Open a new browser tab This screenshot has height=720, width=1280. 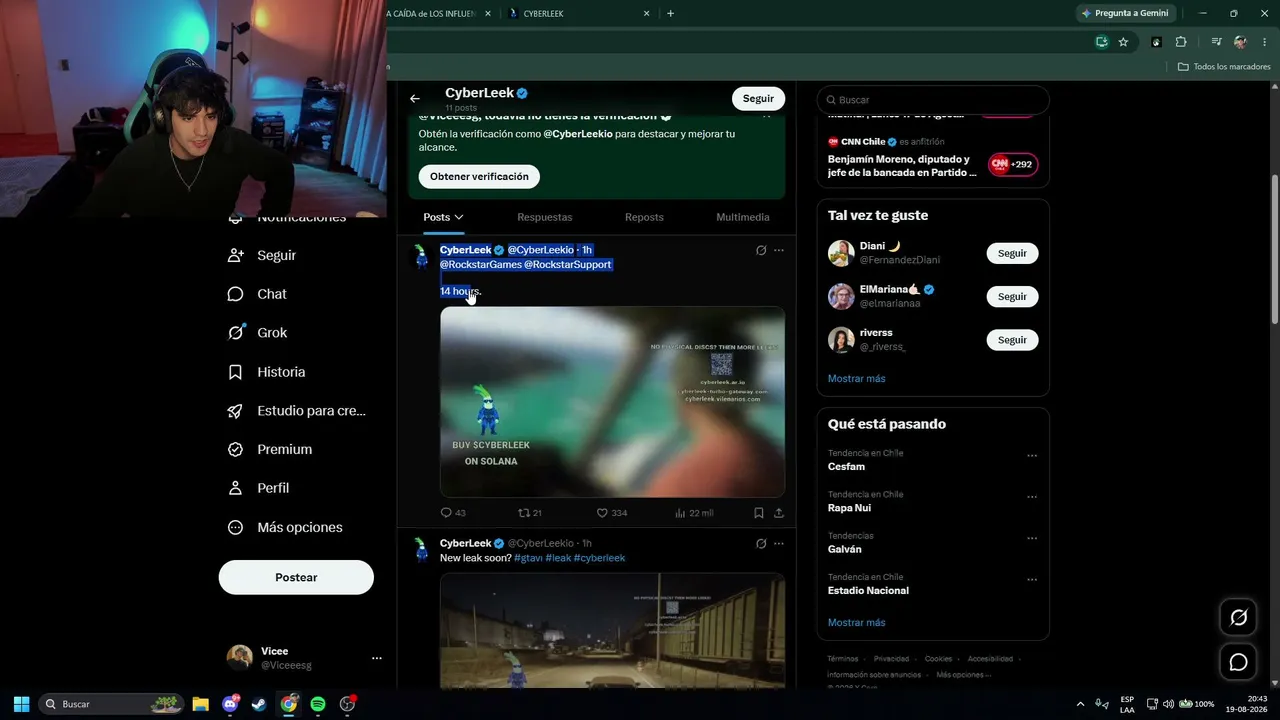click(x=670, y=13)
